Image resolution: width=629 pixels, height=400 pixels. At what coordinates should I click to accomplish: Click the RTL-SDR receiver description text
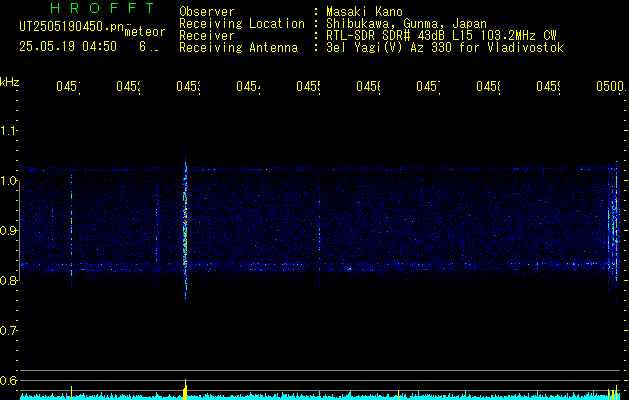point(441,36)
